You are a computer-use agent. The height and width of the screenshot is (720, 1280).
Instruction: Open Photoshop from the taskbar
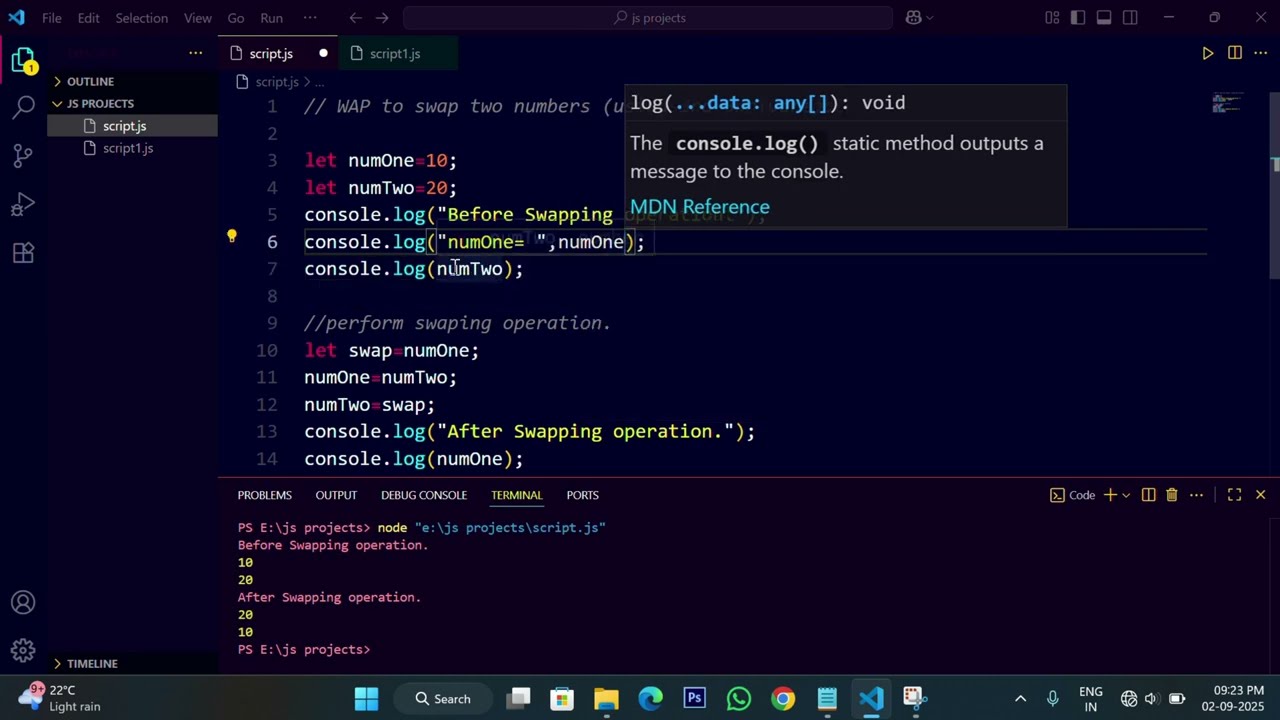[695, 698]
